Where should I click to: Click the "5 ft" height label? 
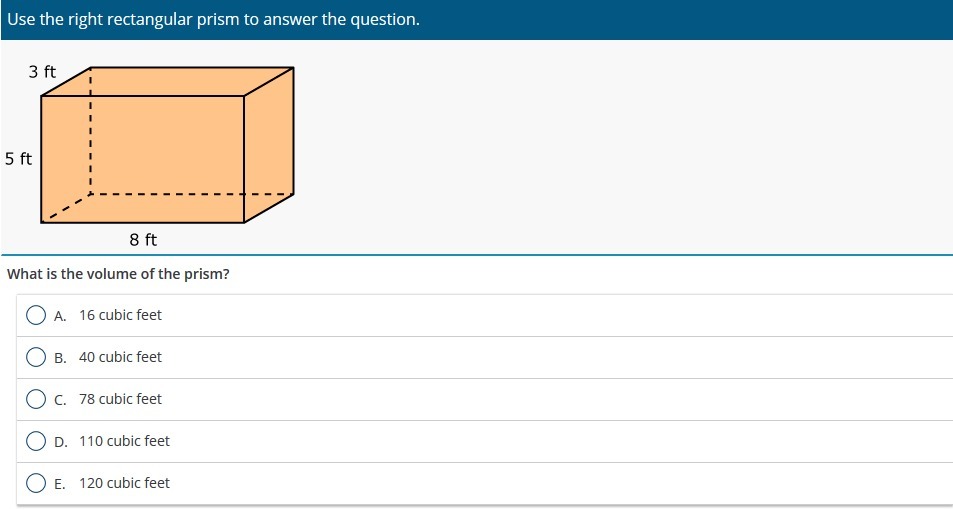(x=18, y=159)
